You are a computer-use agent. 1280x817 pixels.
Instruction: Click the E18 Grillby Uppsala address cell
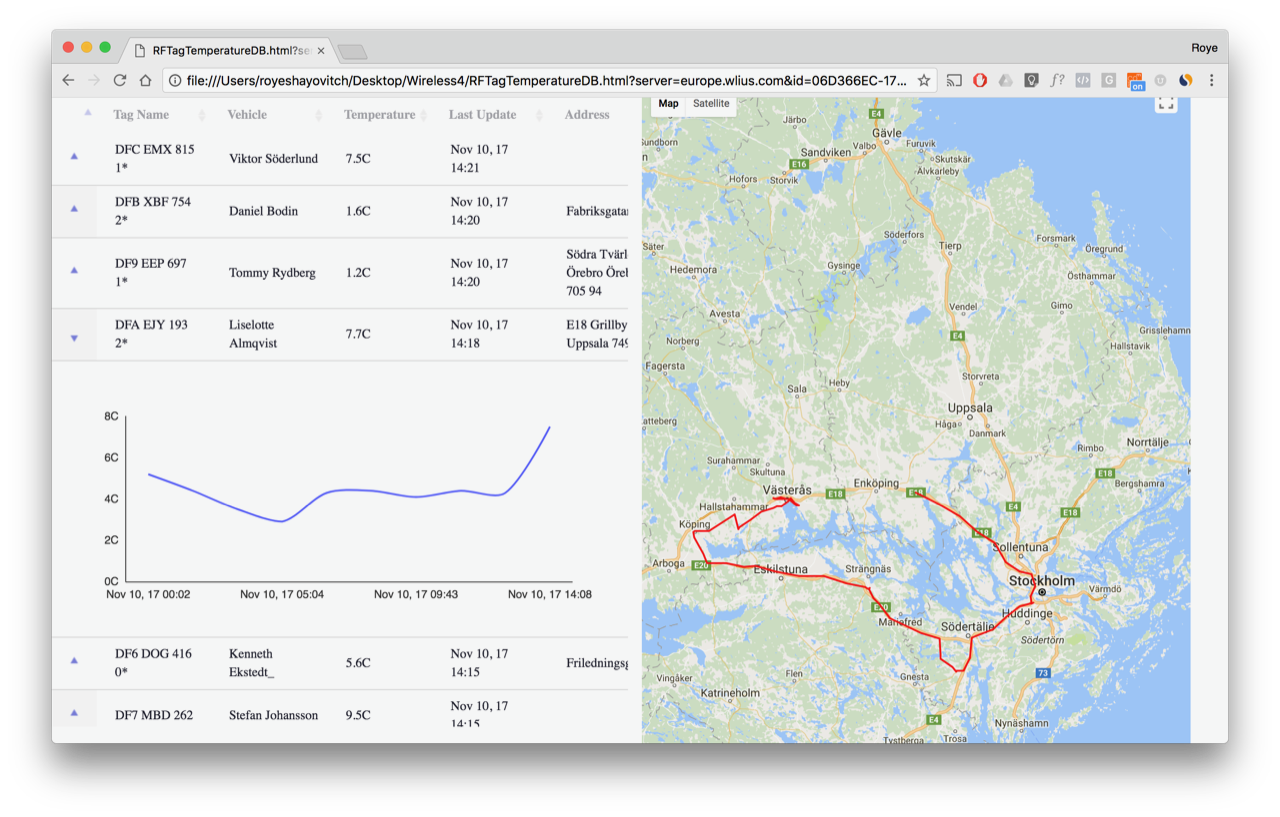point(597,334)
